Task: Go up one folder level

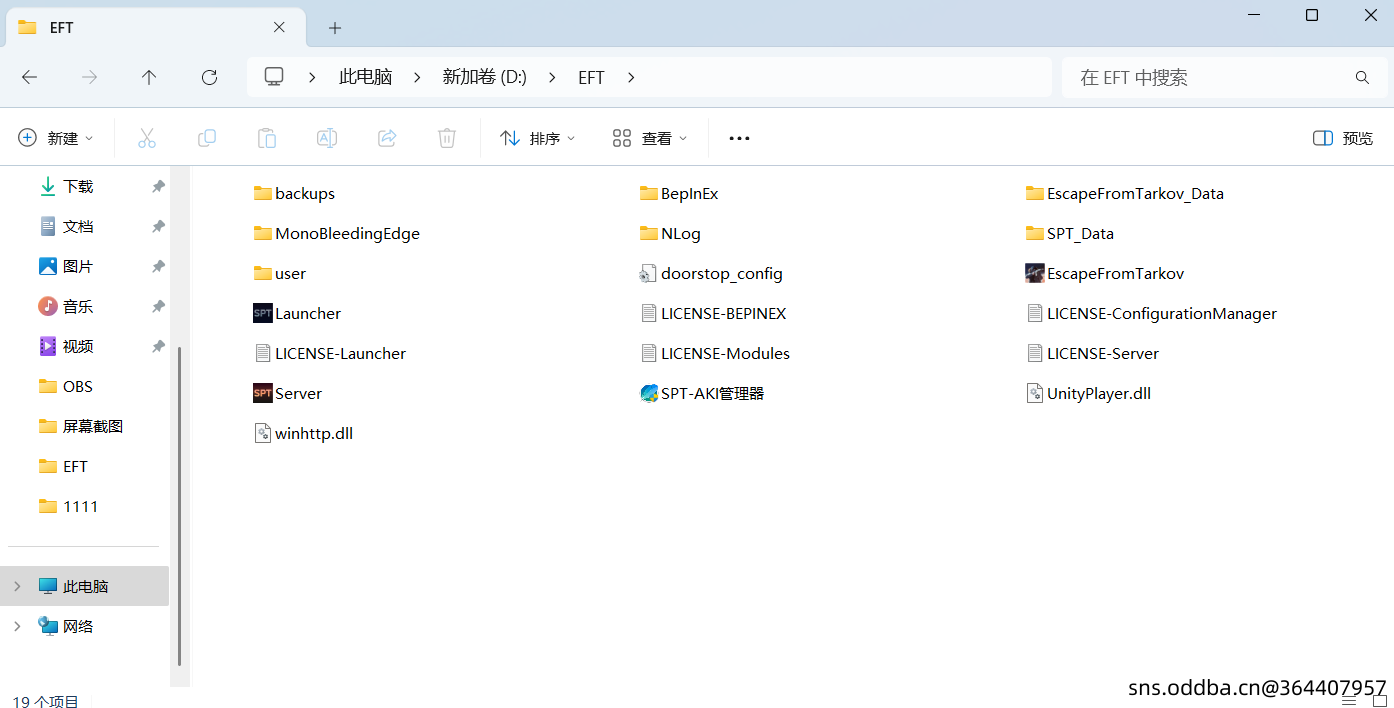Action: click(x=149, y=77)
